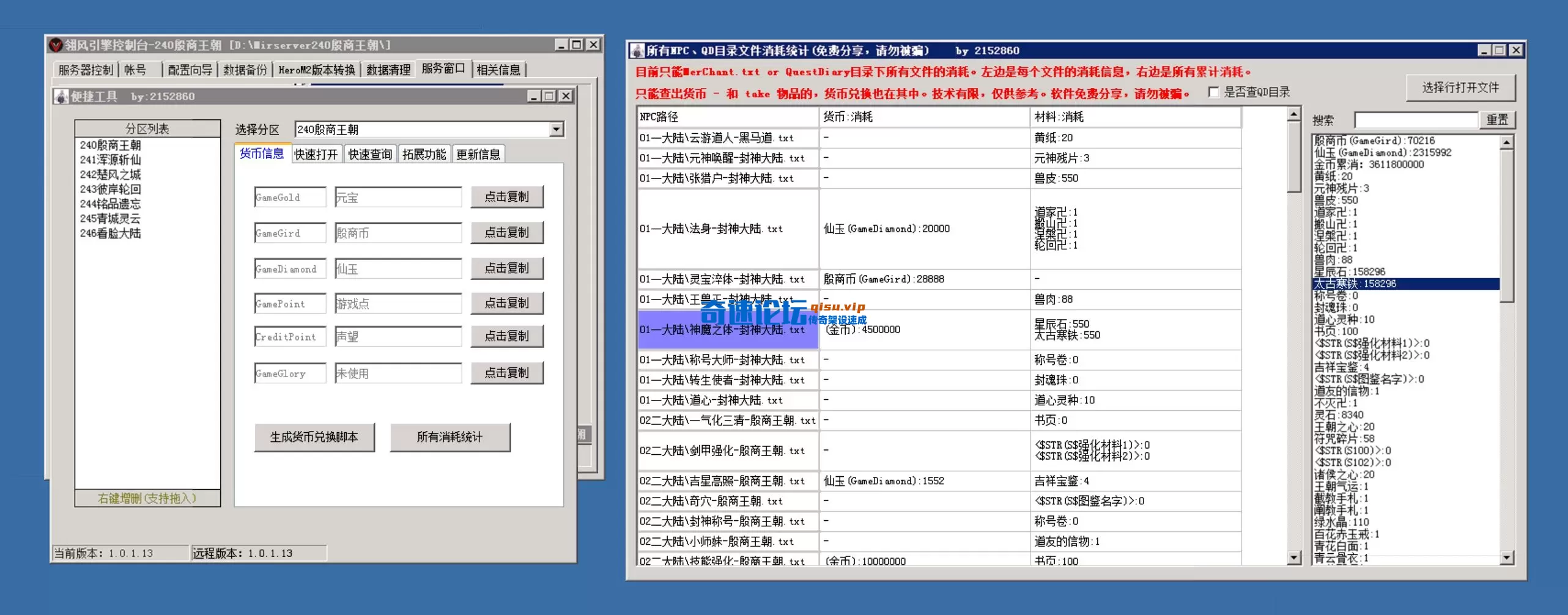Select 245青城灵云 in partition list
The image size is (1568, 615).
(147, 218)
